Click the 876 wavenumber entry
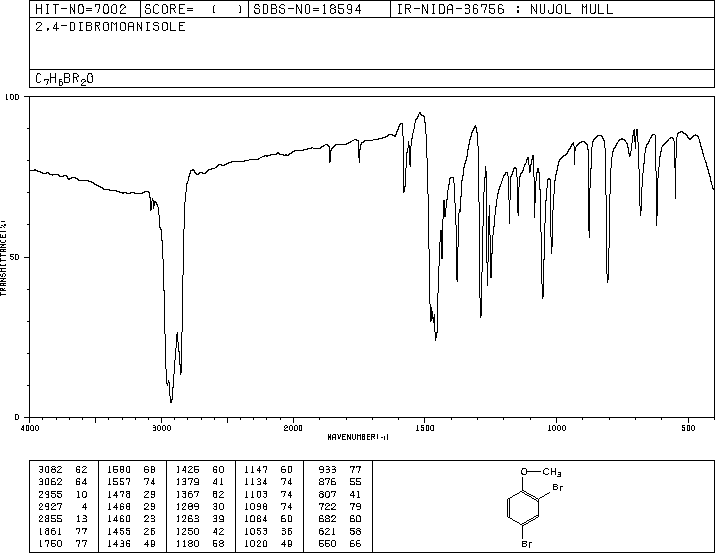Screen dimensions: 715x553 coord(327,482)
